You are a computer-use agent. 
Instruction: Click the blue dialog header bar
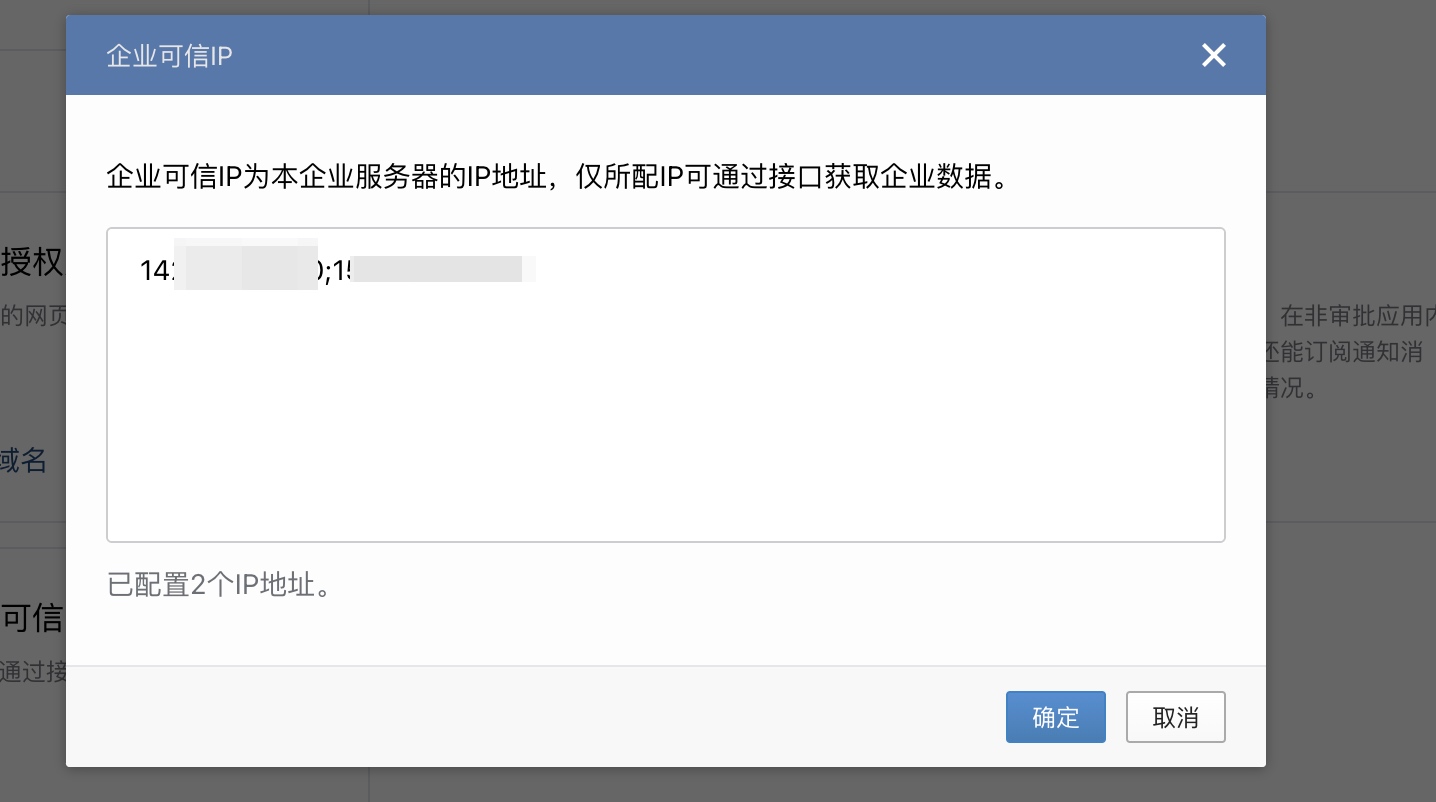point(666,55)
